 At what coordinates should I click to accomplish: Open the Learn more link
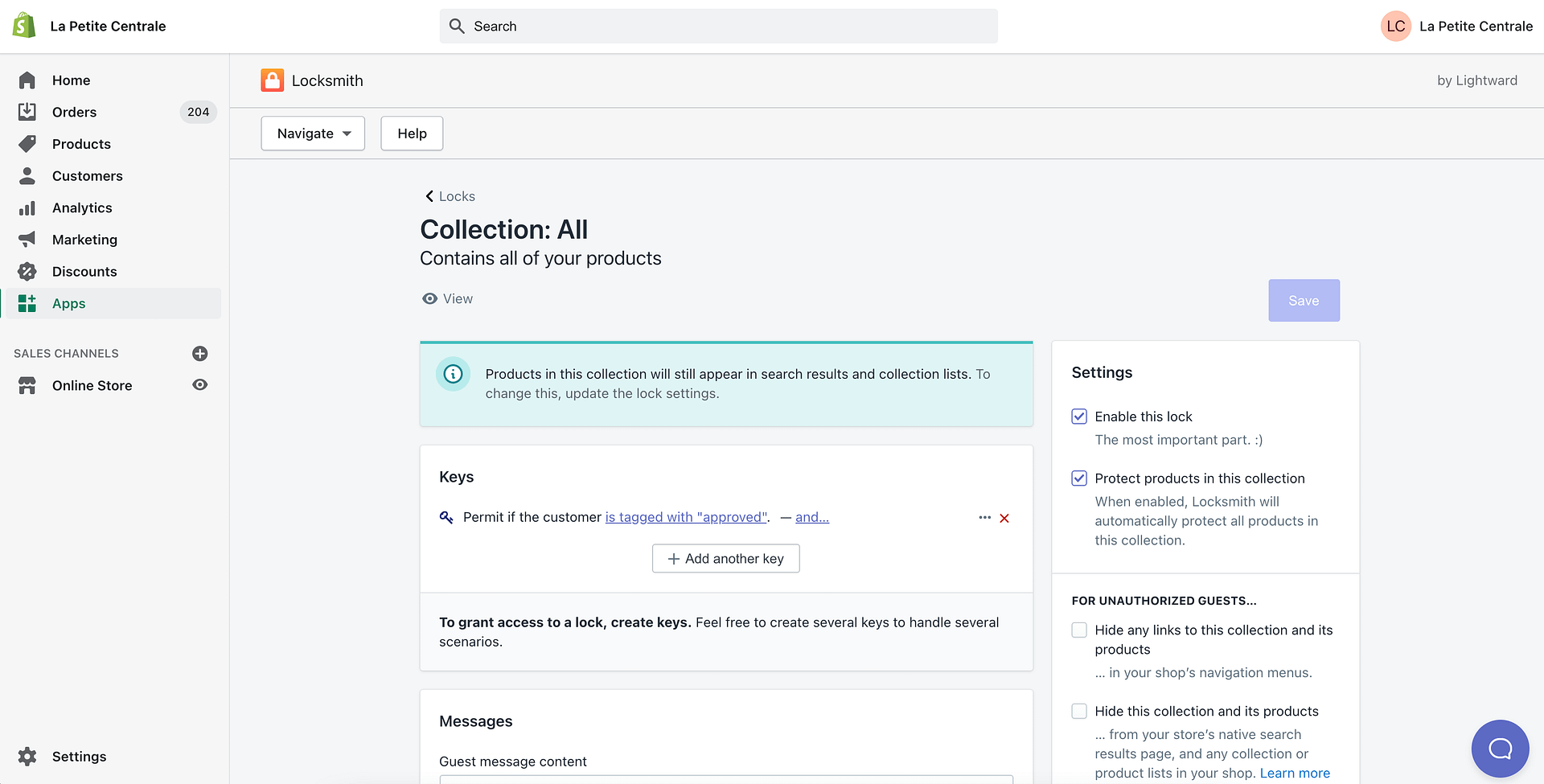point(1295,773)
